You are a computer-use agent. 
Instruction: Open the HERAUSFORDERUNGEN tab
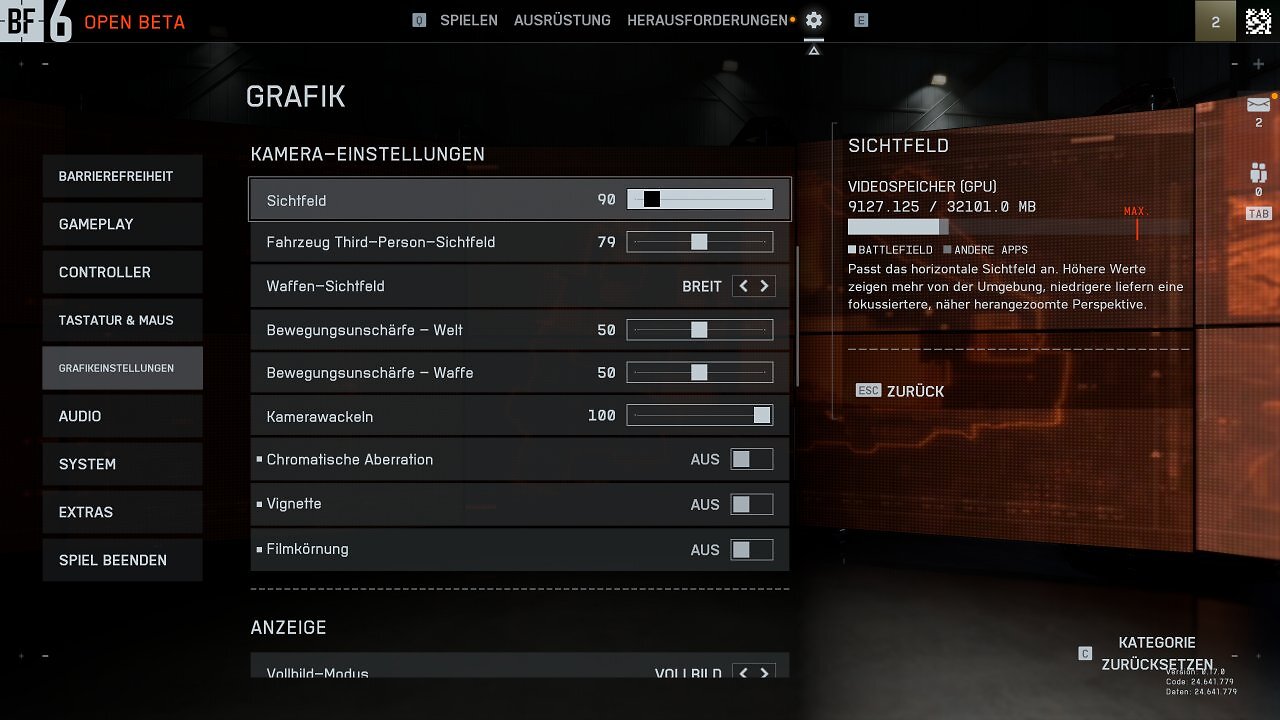click(x=707, y=20)
